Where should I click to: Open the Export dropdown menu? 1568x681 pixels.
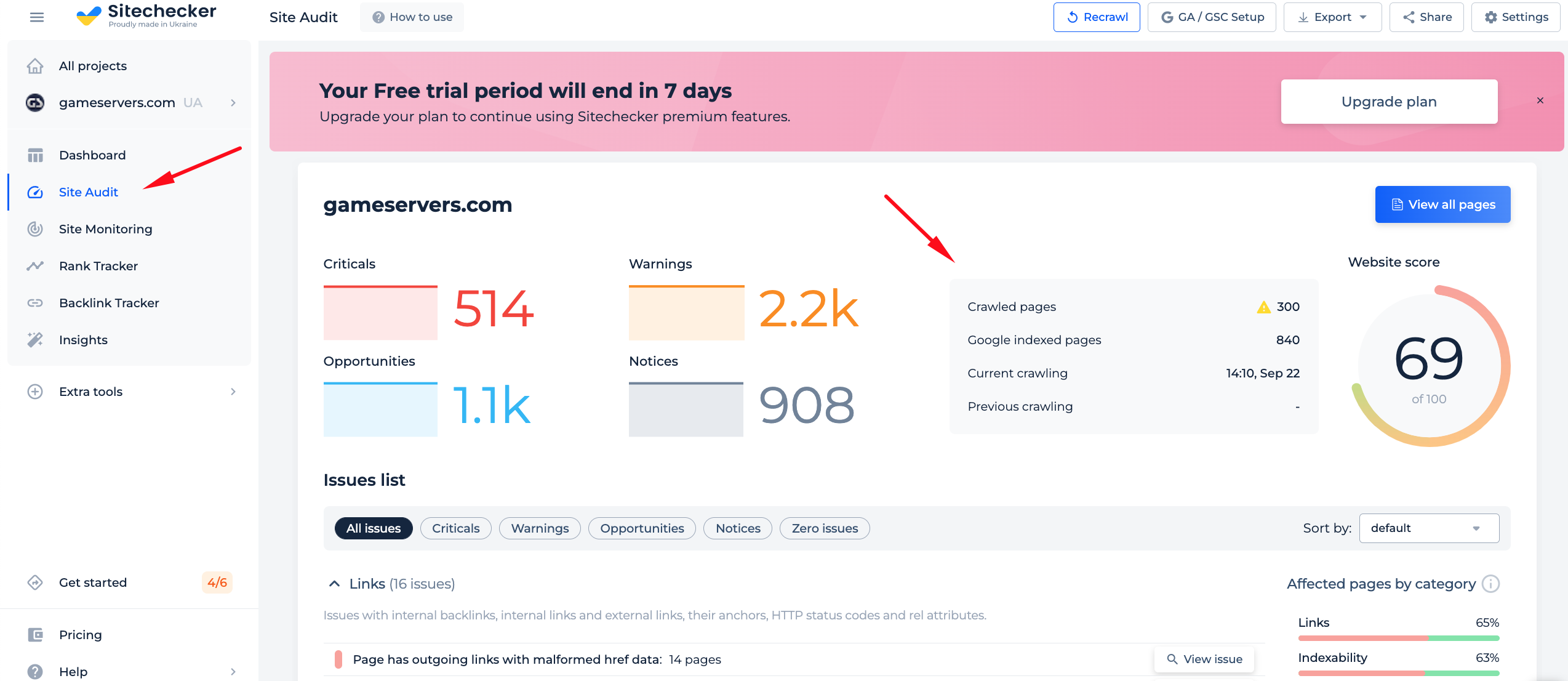pyautogui.click(x=1332, y=17)
